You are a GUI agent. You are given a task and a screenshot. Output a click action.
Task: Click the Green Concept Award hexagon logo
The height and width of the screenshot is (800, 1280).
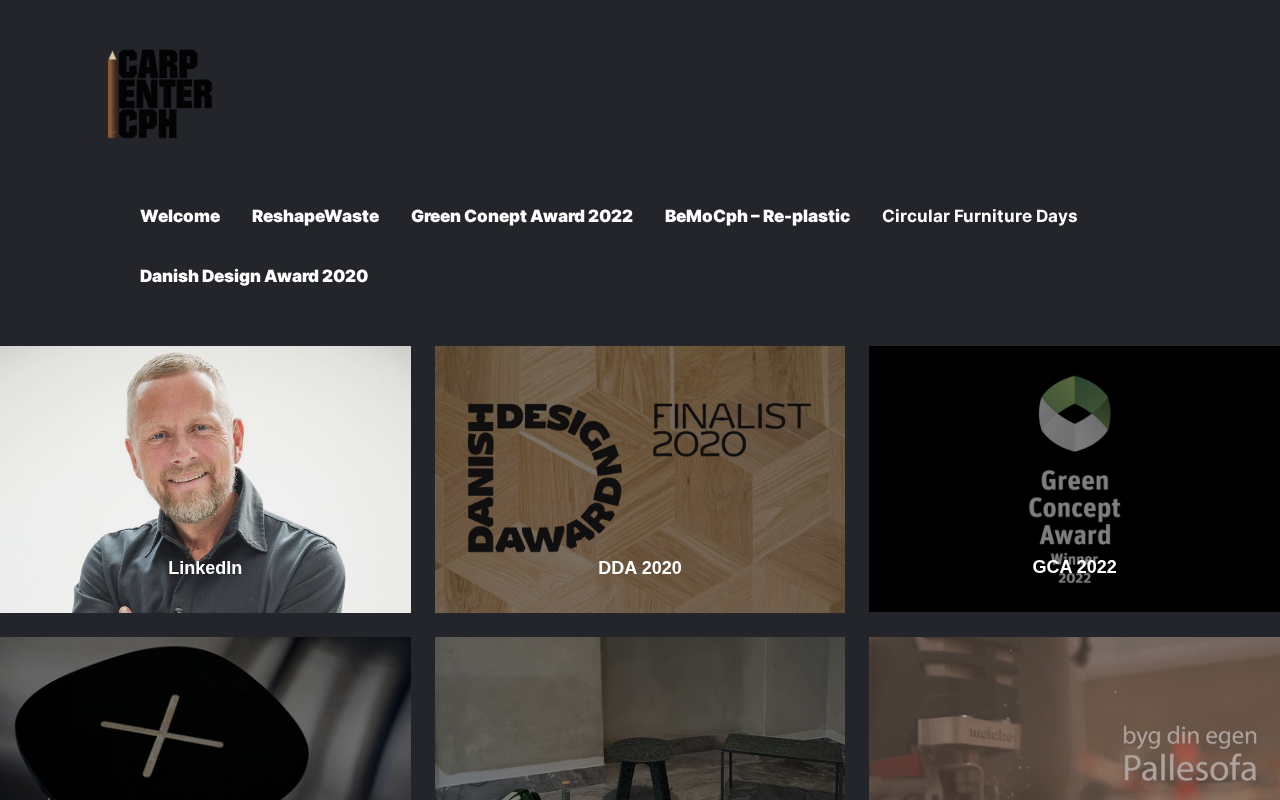(x=1075, y=413)
